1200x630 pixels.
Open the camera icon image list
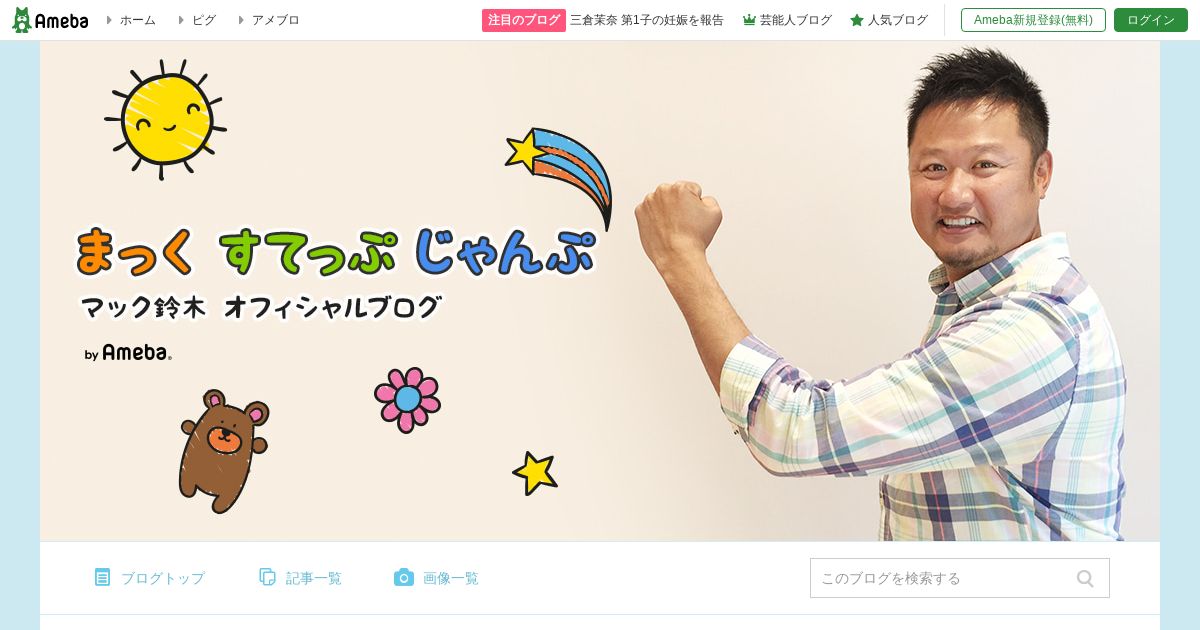click(404, 577)
